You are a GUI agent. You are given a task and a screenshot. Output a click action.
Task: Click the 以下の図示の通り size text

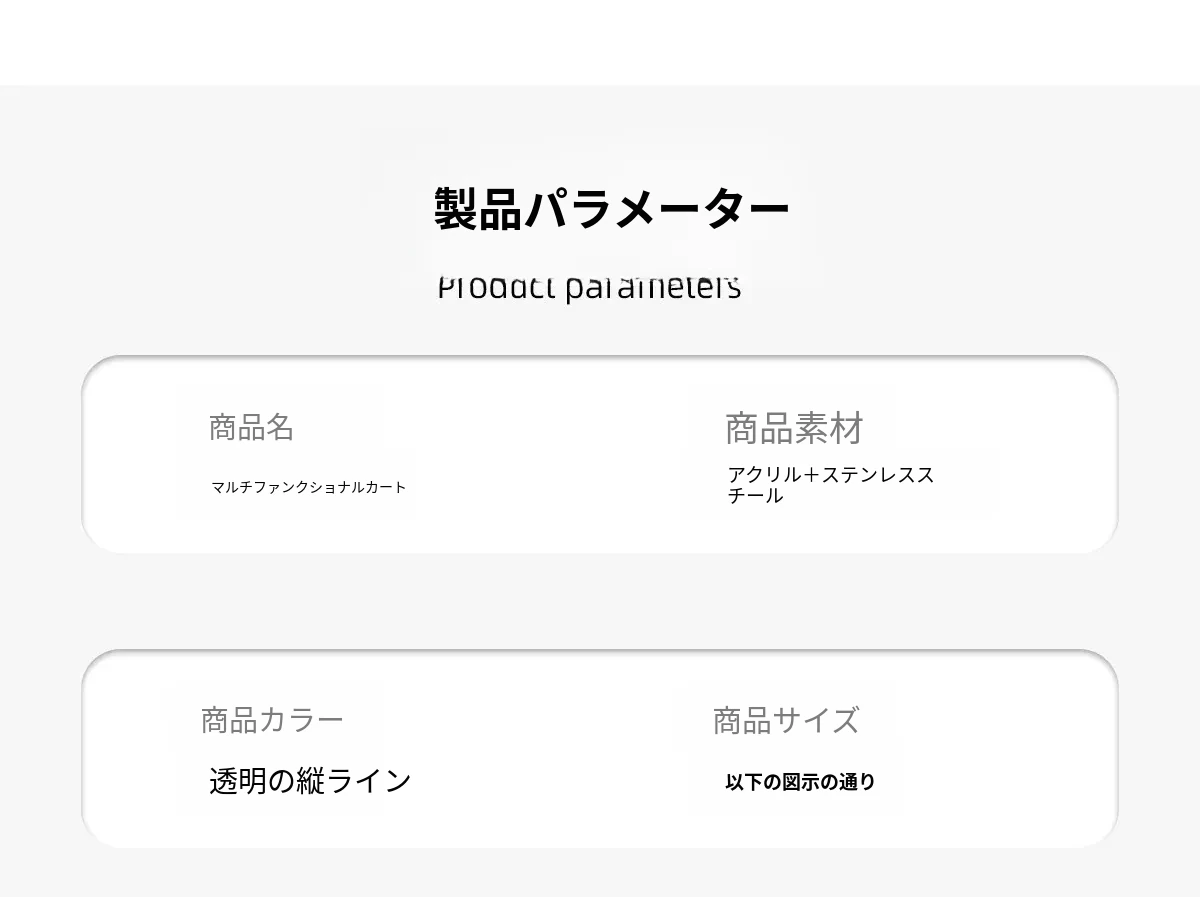[799, 782]
